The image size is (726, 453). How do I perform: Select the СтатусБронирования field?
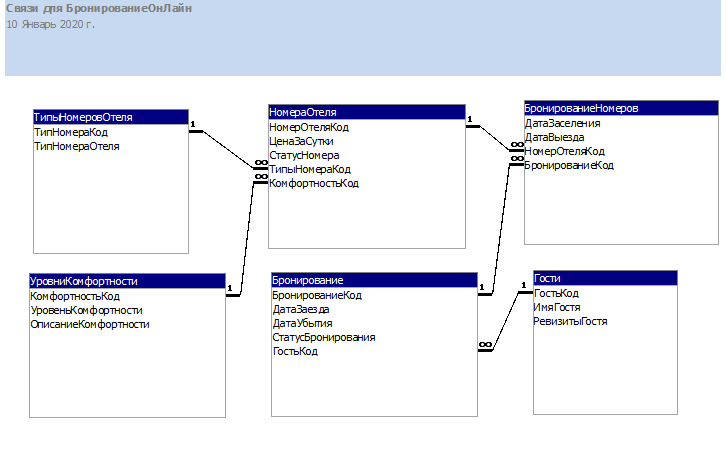click(324, 338)
